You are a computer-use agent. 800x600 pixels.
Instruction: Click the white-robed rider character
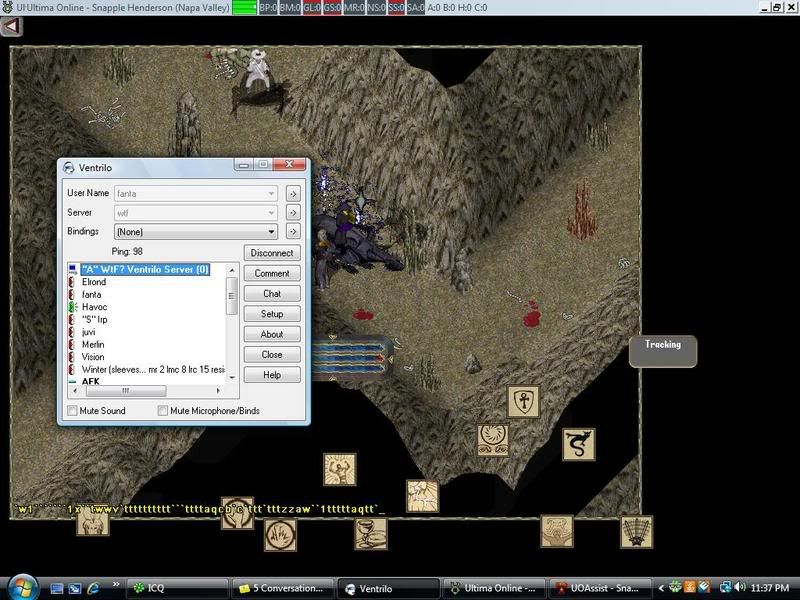click(257, 70)
